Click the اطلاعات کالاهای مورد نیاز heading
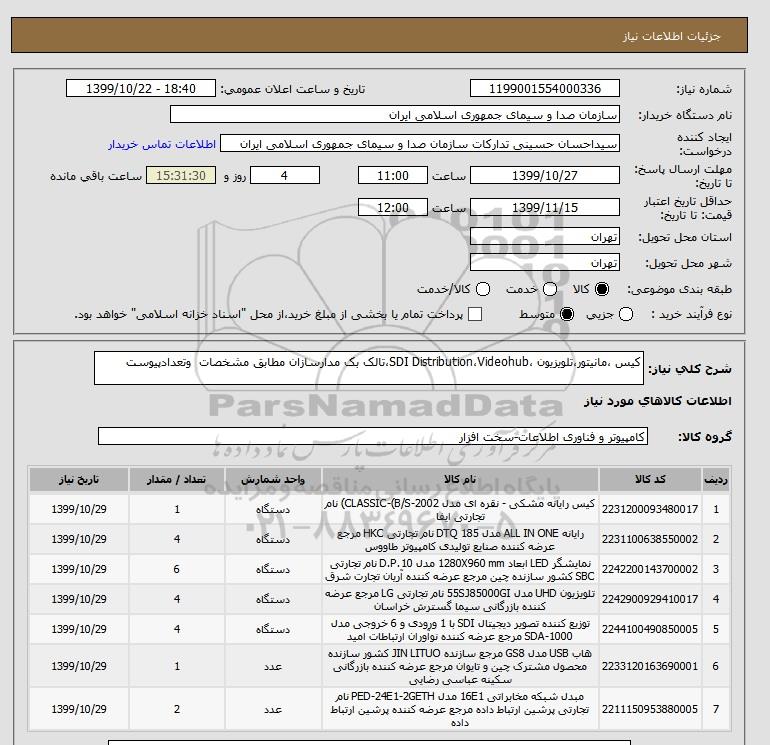The image size is (770, 745). (x=658, y=402)
